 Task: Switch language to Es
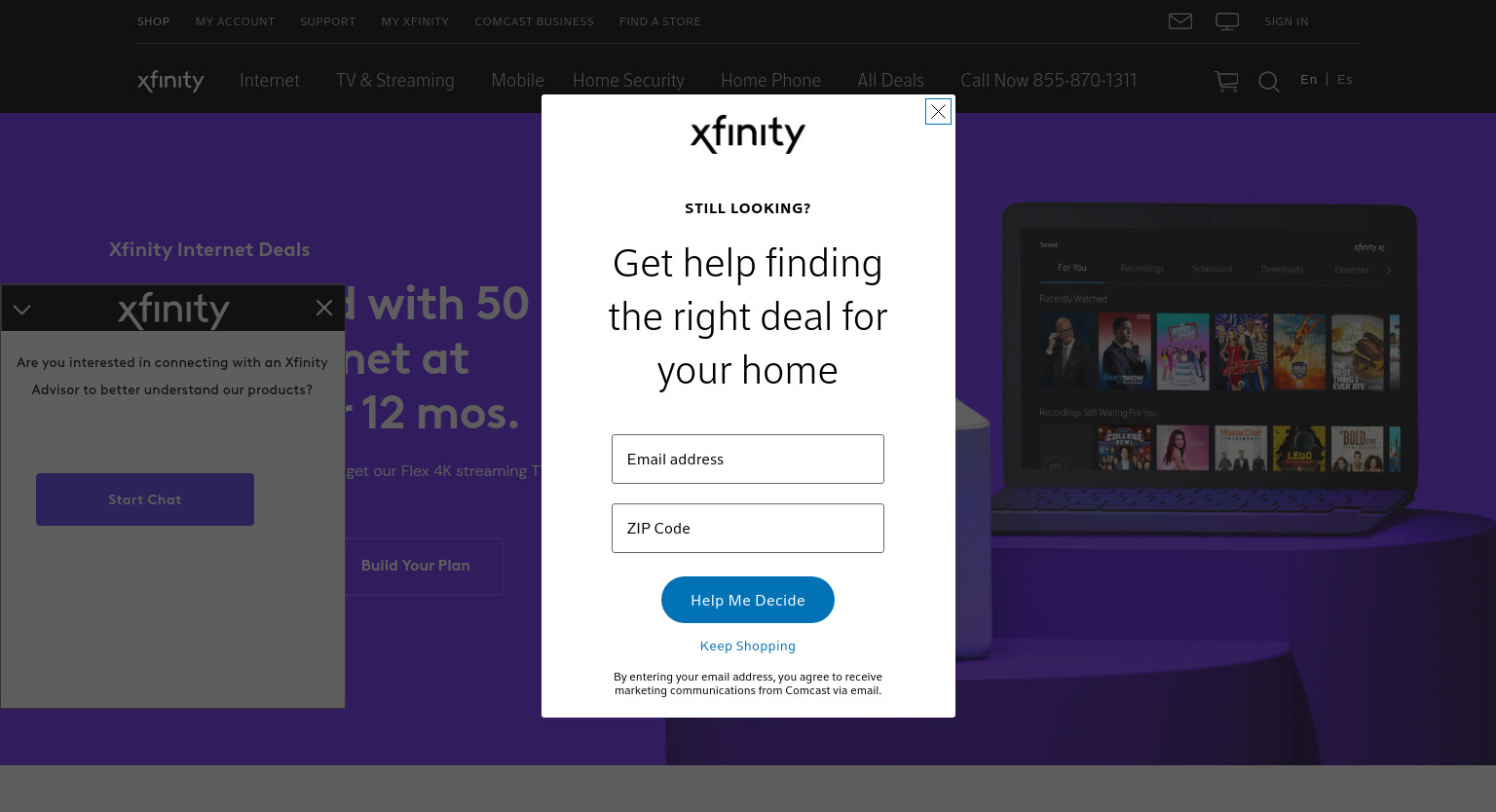(1345, 80)
